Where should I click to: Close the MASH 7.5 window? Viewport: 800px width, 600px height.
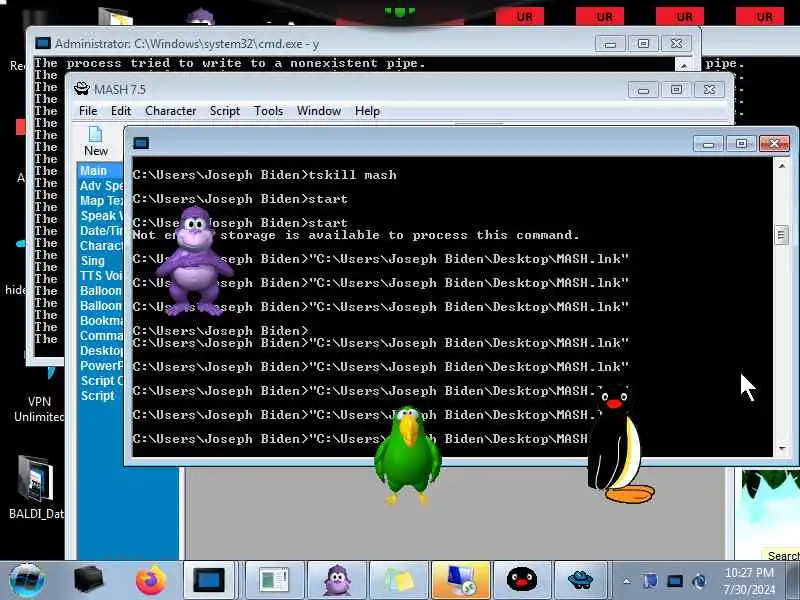tap(709, 89)
